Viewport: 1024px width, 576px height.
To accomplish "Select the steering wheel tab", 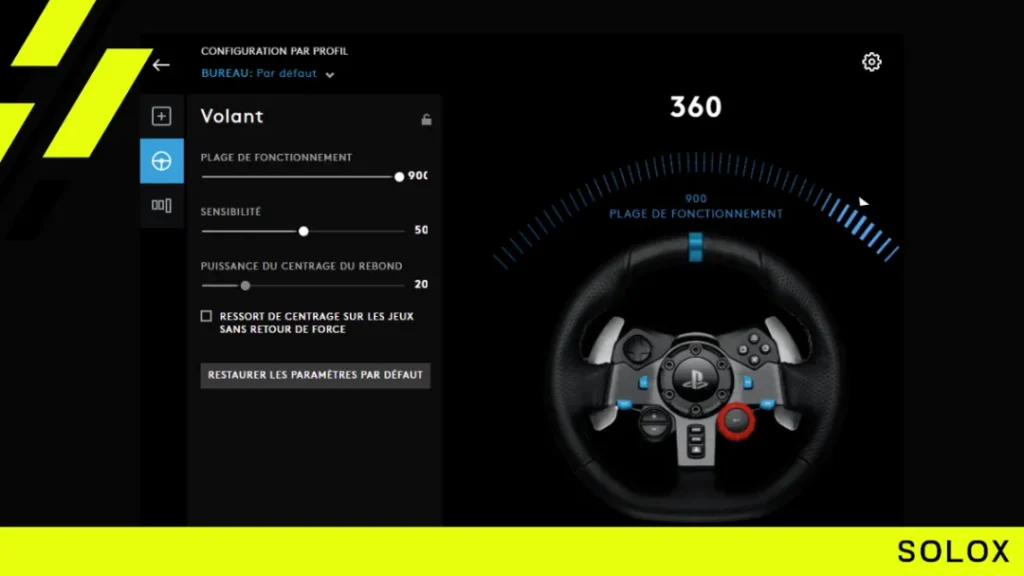I will click(161, 161).
